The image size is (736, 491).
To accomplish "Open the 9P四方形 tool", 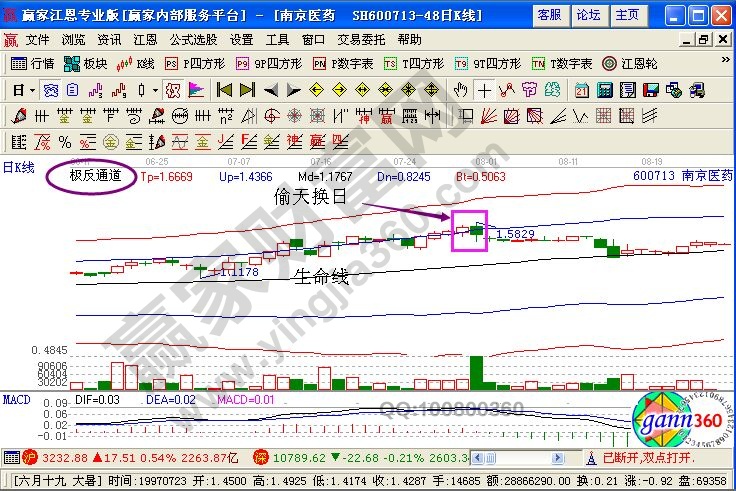I will pyautogui.click(x=268, y=63).
